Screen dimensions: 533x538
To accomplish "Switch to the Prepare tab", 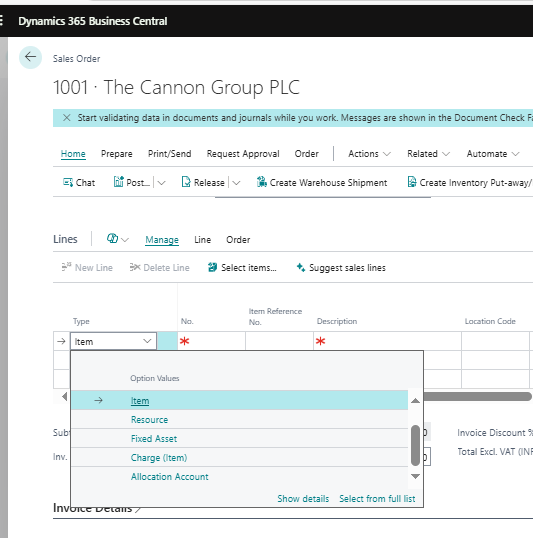I will (116, 154).
